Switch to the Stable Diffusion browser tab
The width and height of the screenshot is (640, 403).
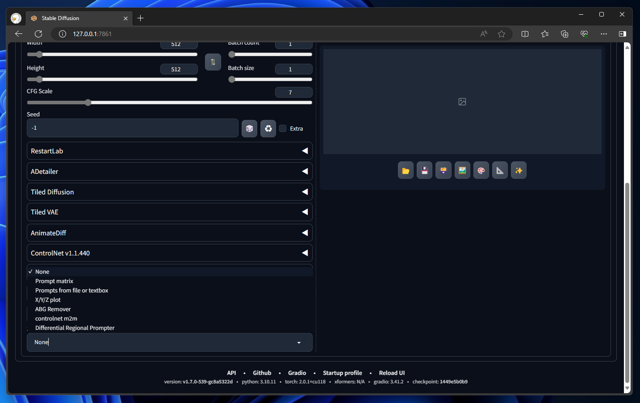pyautogui.click(x=79, y=18)
